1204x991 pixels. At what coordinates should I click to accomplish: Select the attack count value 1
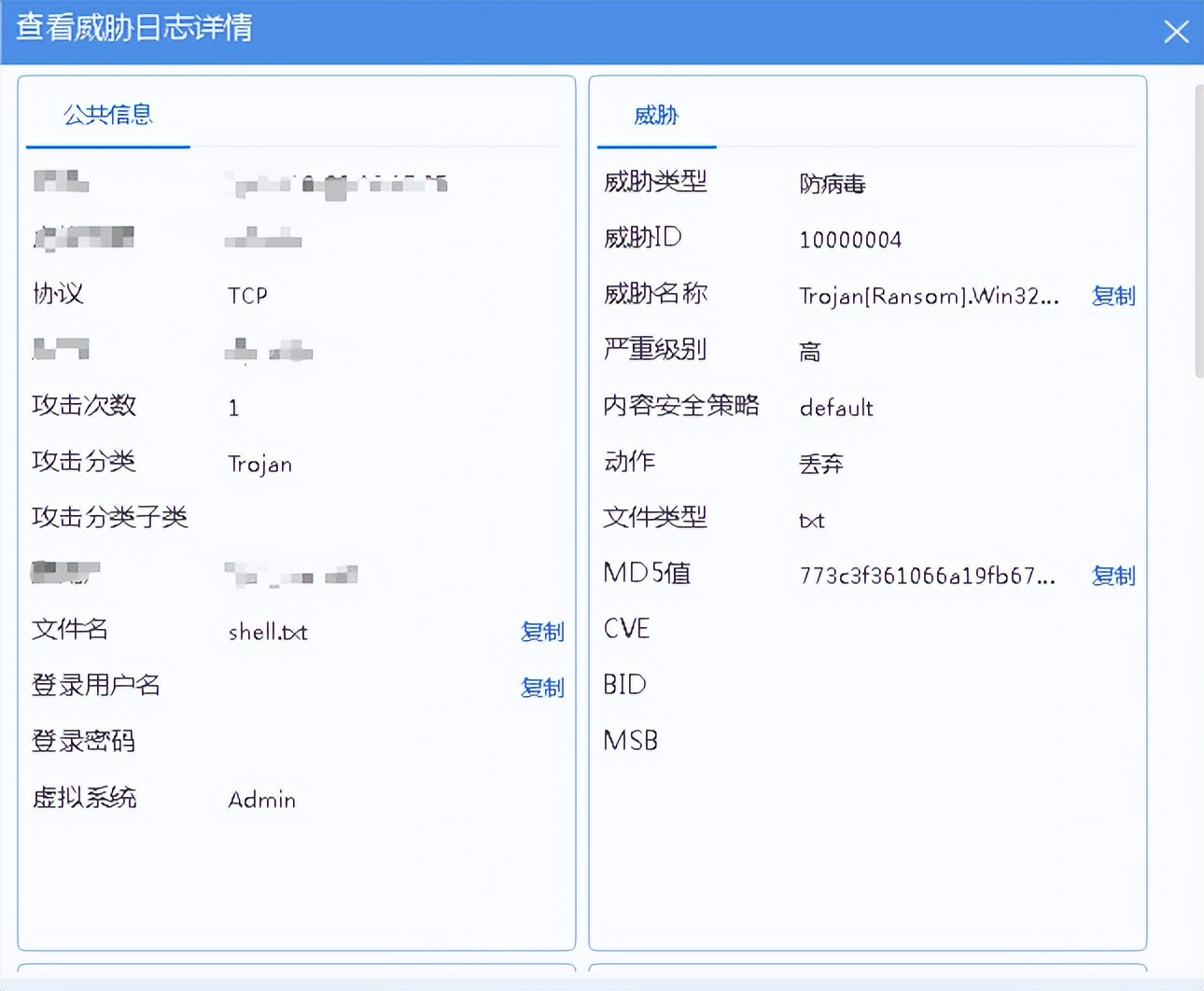[x=233, y=408]
